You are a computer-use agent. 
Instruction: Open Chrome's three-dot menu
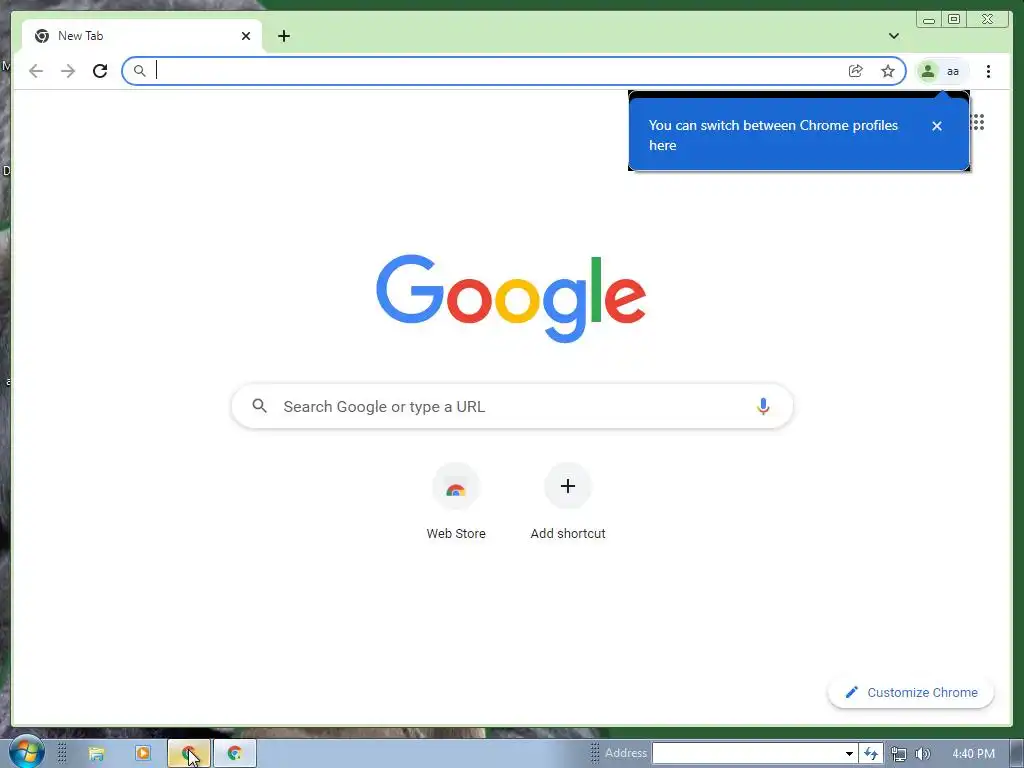click(988, 71)
